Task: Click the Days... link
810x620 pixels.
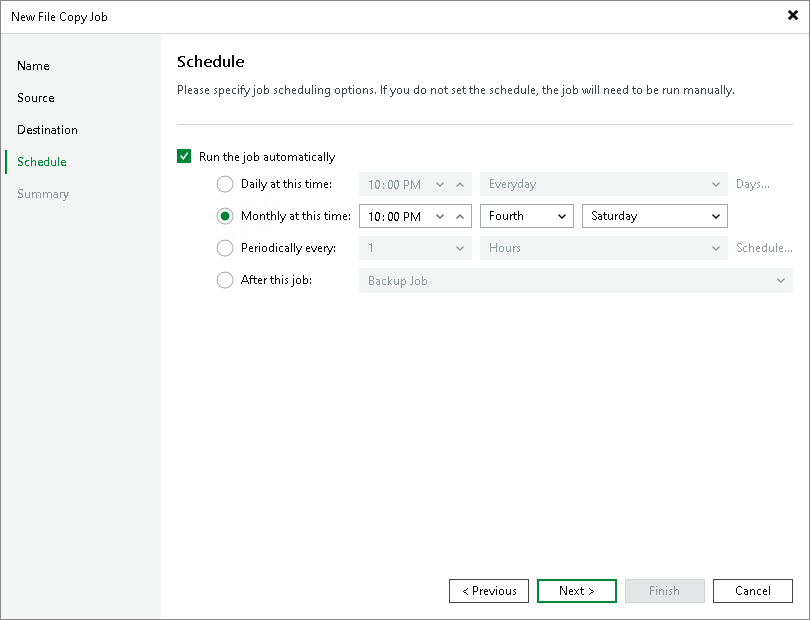Action: 753,184
